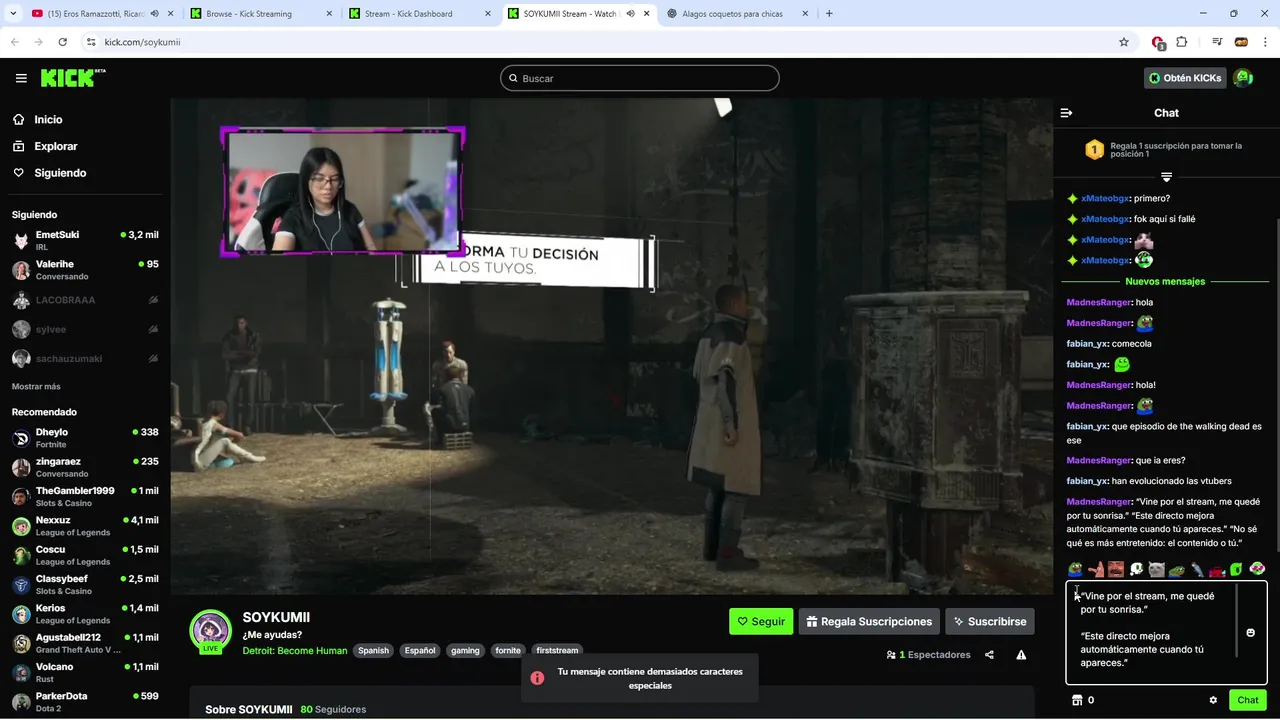Click the '80 Seguidores' text
Viewport: 1280px width, 720px height.
(x=333, y=709)
